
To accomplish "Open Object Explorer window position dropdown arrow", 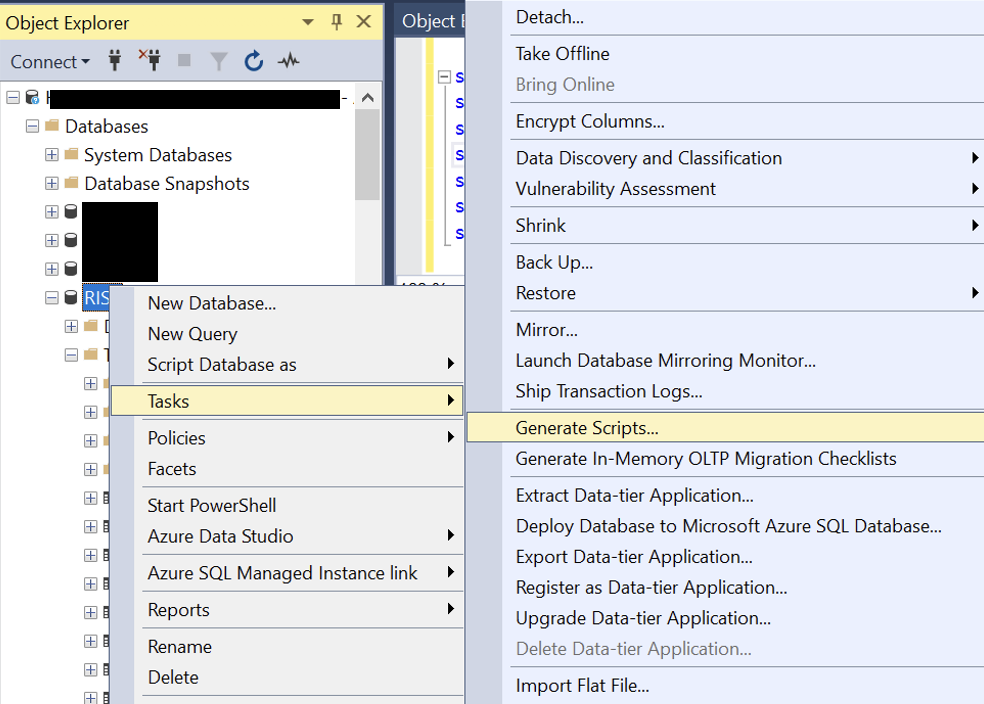I will (310, 21).
